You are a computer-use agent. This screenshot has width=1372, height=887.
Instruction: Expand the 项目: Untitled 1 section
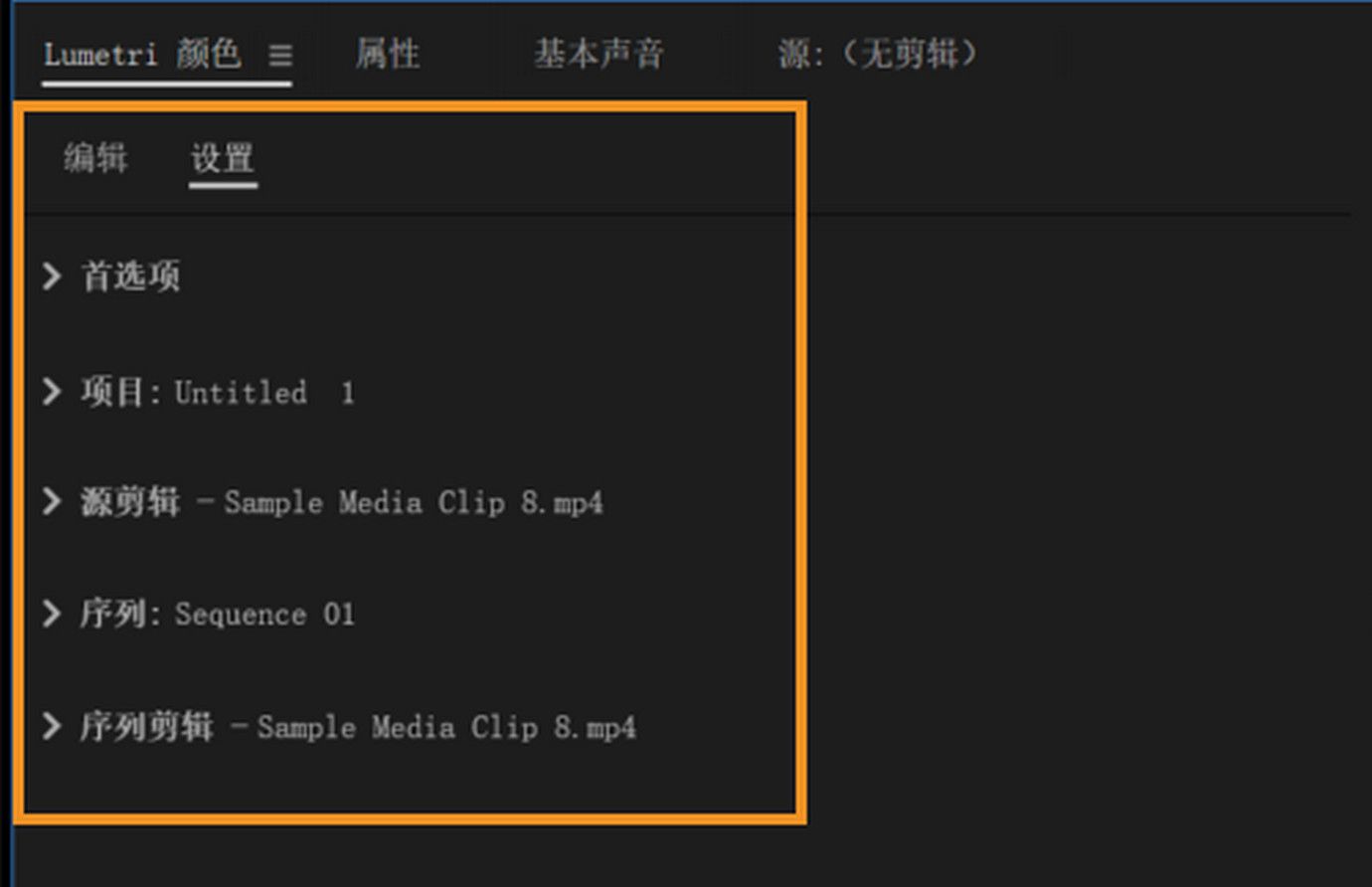(x=52, y=392)
